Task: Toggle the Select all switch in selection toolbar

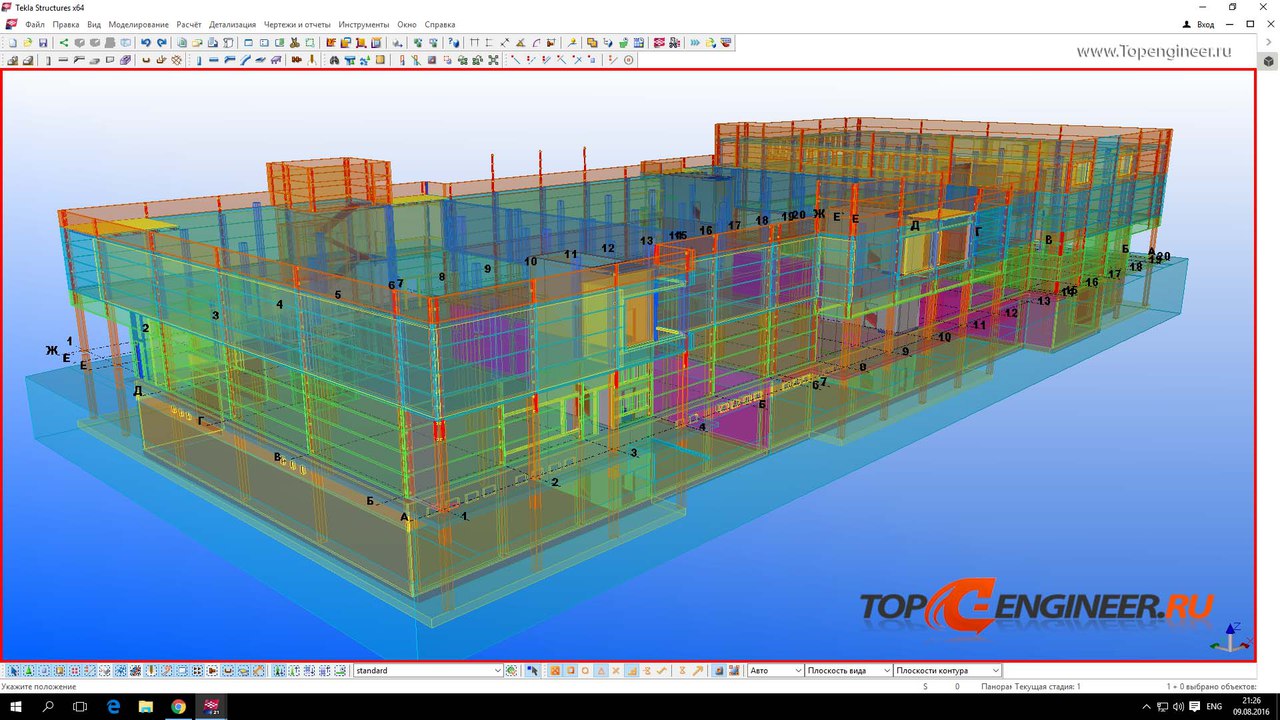Action: (13, 671)
